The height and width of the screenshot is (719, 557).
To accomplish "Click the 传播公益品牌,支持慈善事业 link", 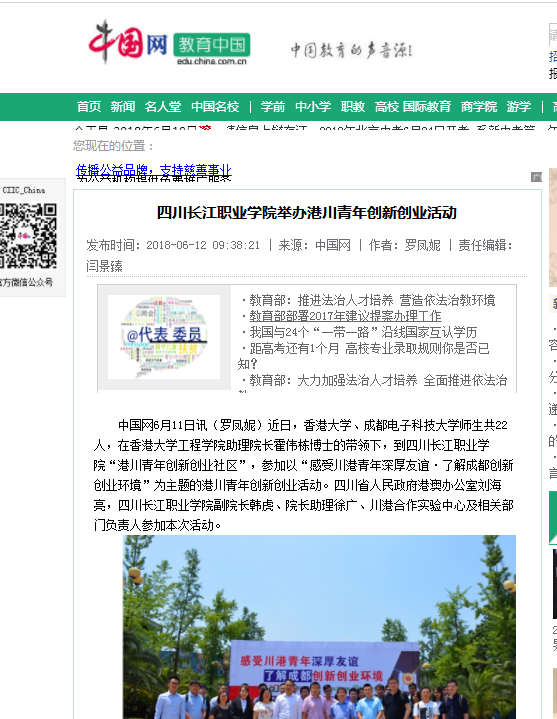I will pyautogui.click(x=154, y=170).
